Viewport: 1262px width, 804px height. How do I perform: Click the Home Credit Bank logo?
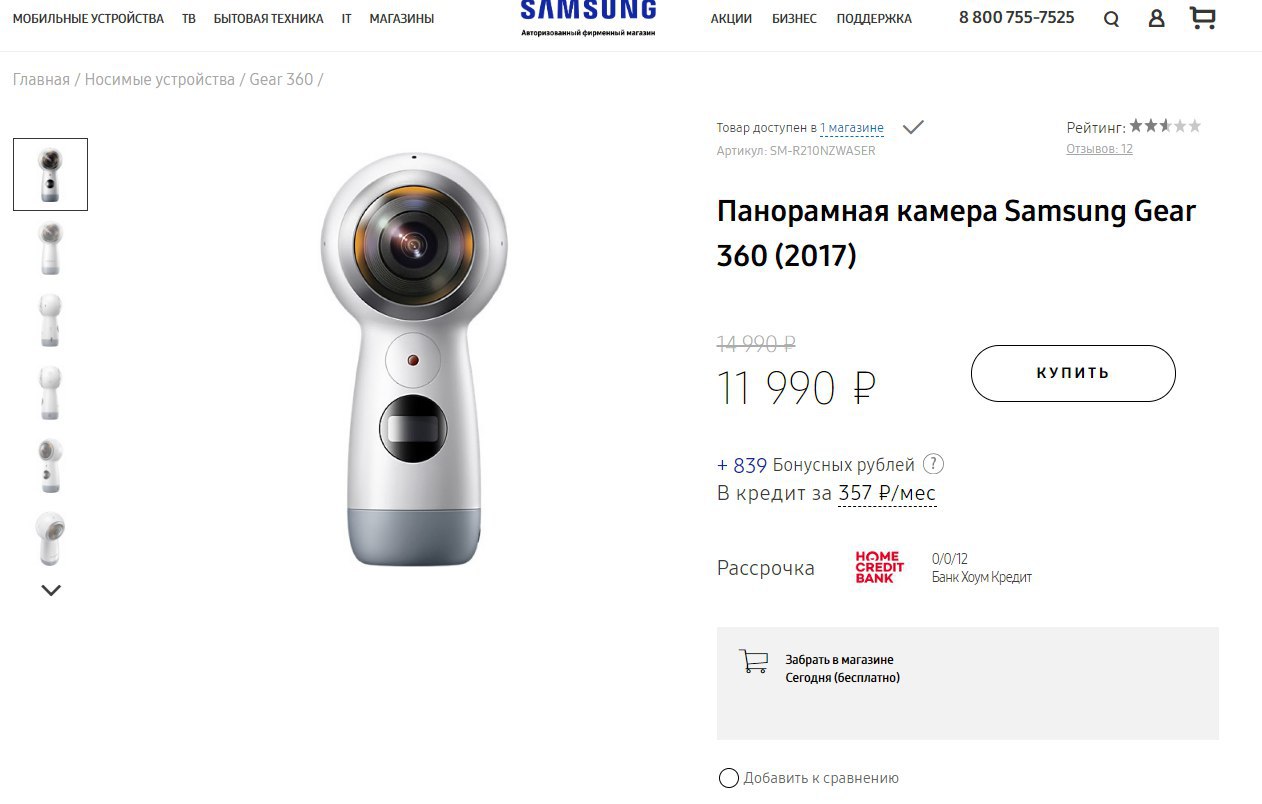point(879,567)
